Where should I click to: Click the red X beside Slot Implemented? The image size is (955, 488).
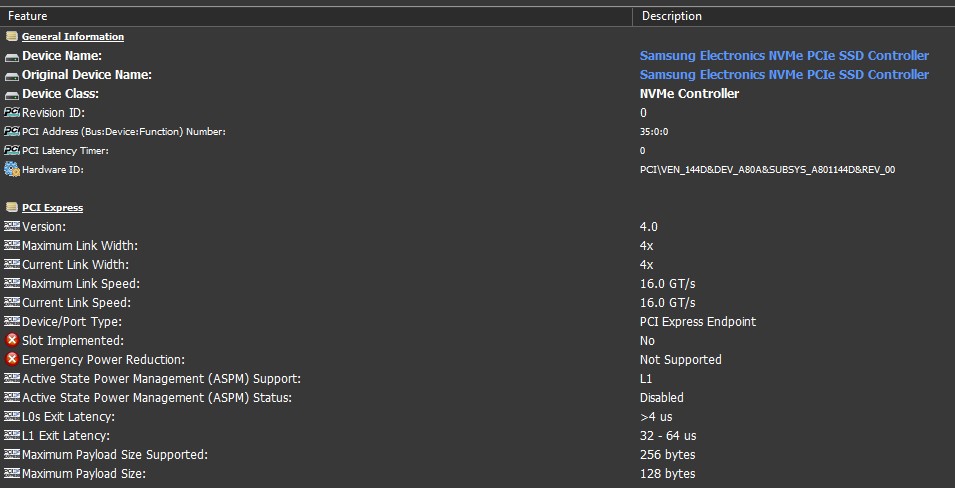(12, 340)
